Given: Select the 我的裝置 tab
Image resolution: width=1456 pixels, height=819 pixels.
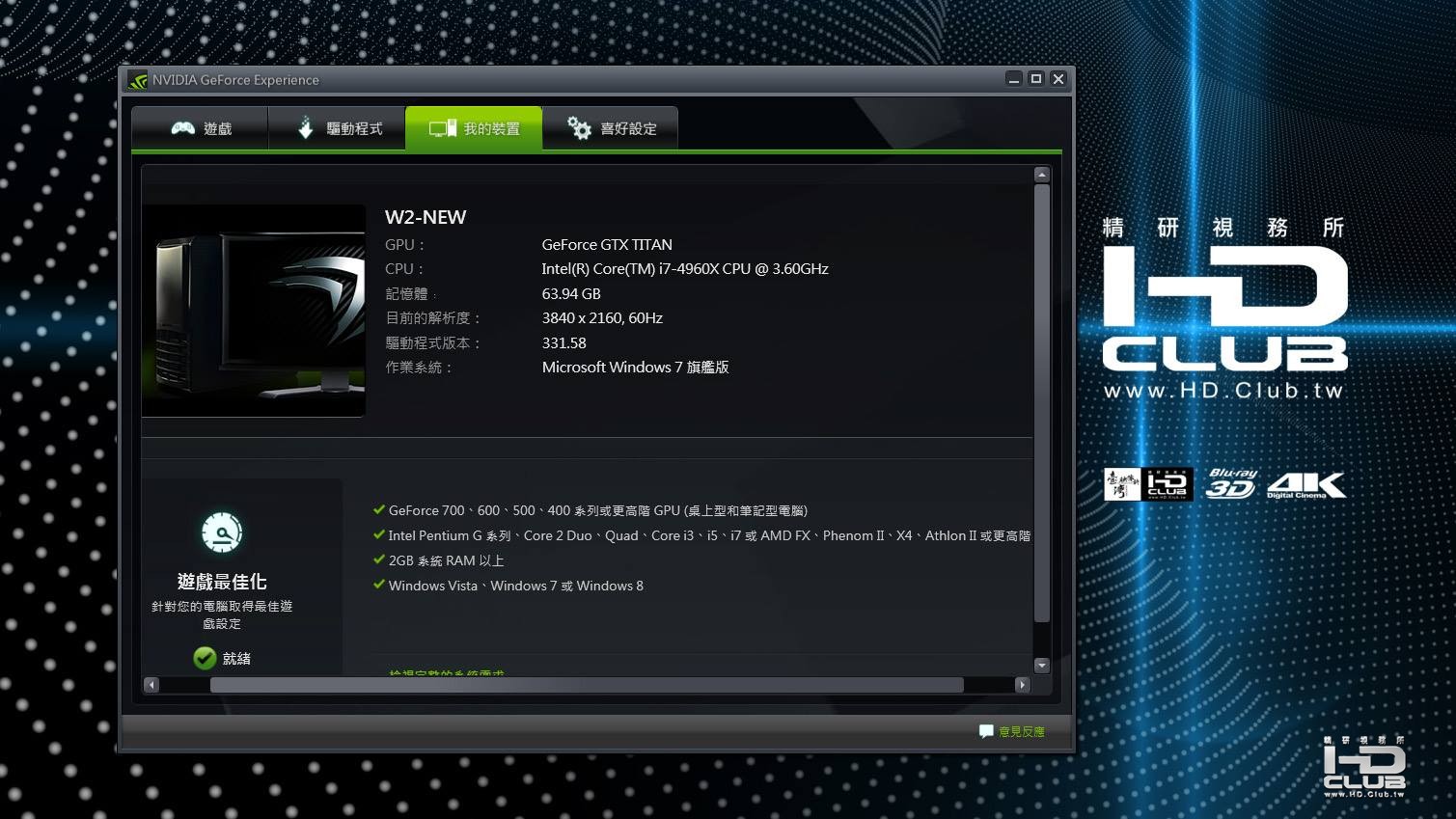Looking at the screenshot, I should [474, 128].
